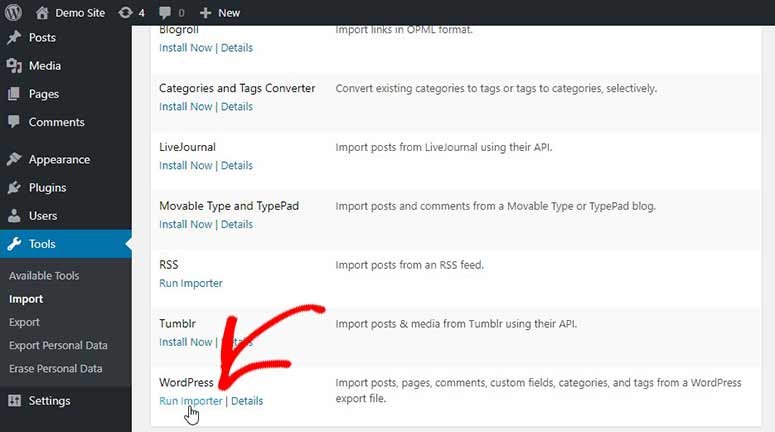Click the Media icon in sidebar
The image size is (775, 432).
coord(14,66)
